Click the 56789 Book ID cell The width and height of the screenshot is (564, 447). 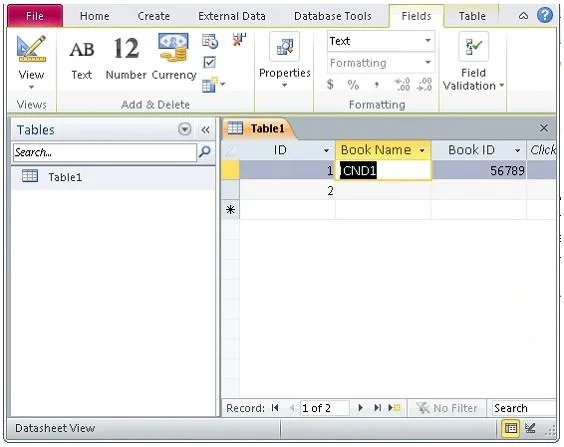pyautogui.click(x=479, y=170)
